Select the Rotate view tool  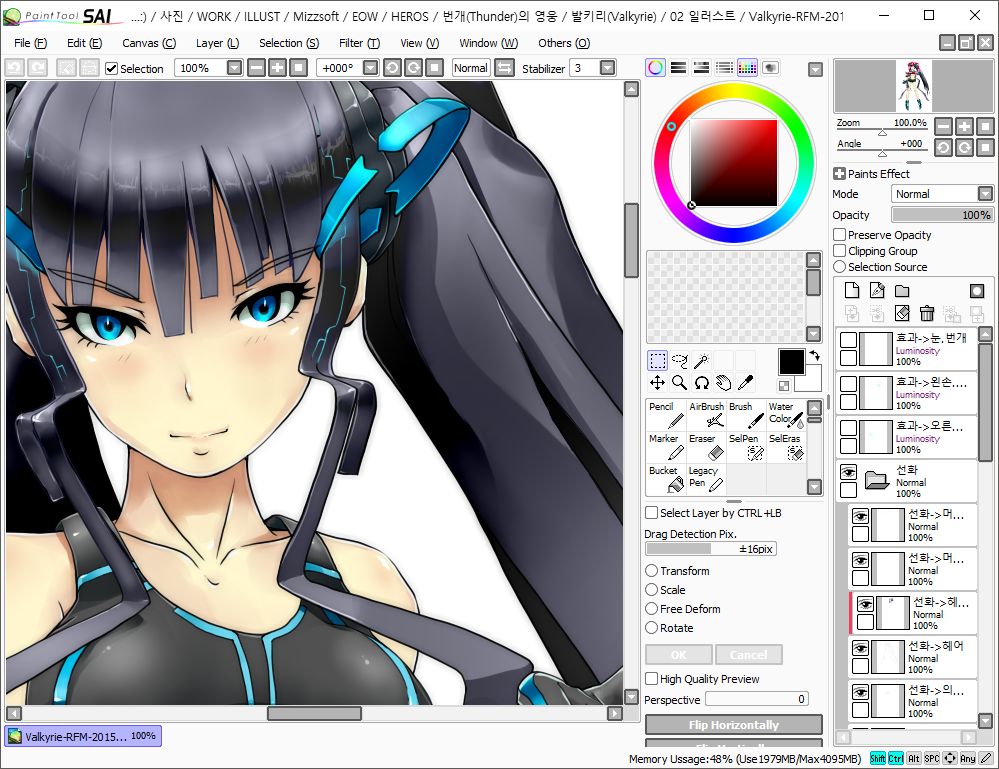(701, 382)
